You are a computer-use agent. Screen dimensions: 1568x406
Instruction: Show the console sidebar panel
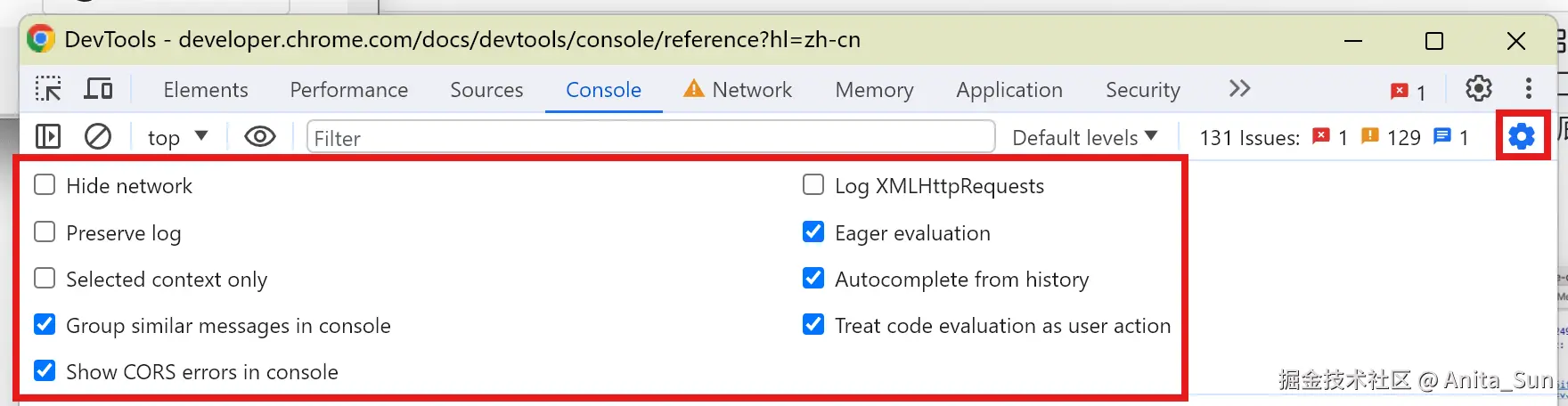[48, 137]
